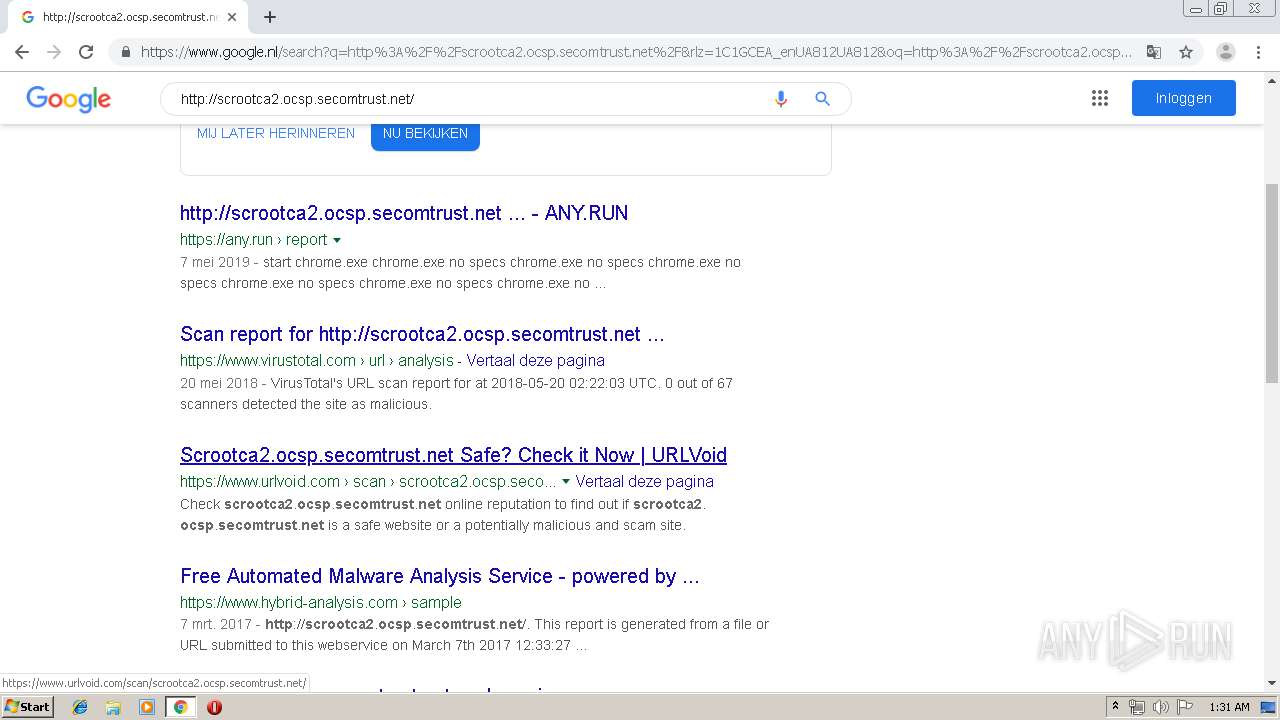1280x720 pixels.
Task: Select the secomtrust browser tab
Action: pyautogui.click(x=128, y=17)
